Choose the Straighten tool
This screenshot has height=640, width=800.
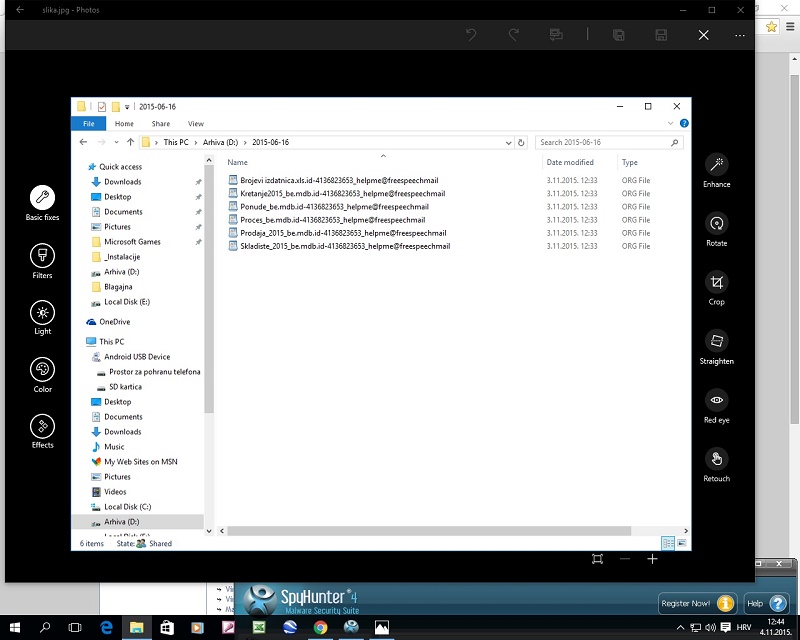pos(716,341)
